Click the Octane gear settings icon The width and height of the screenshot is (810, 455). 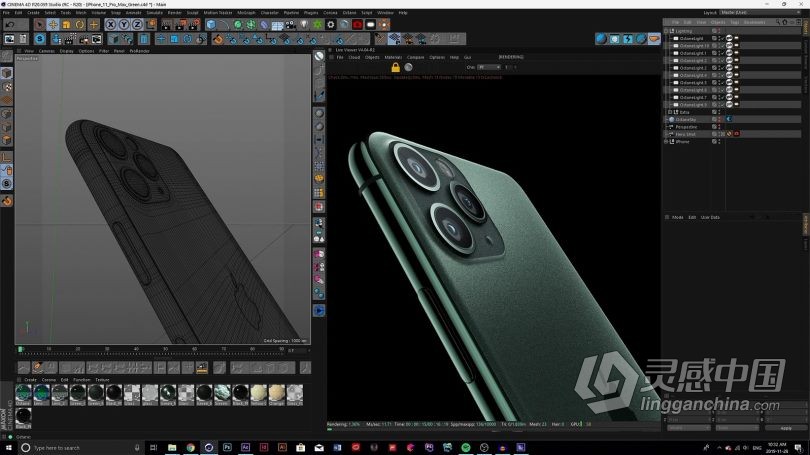(x=331, y=24)
